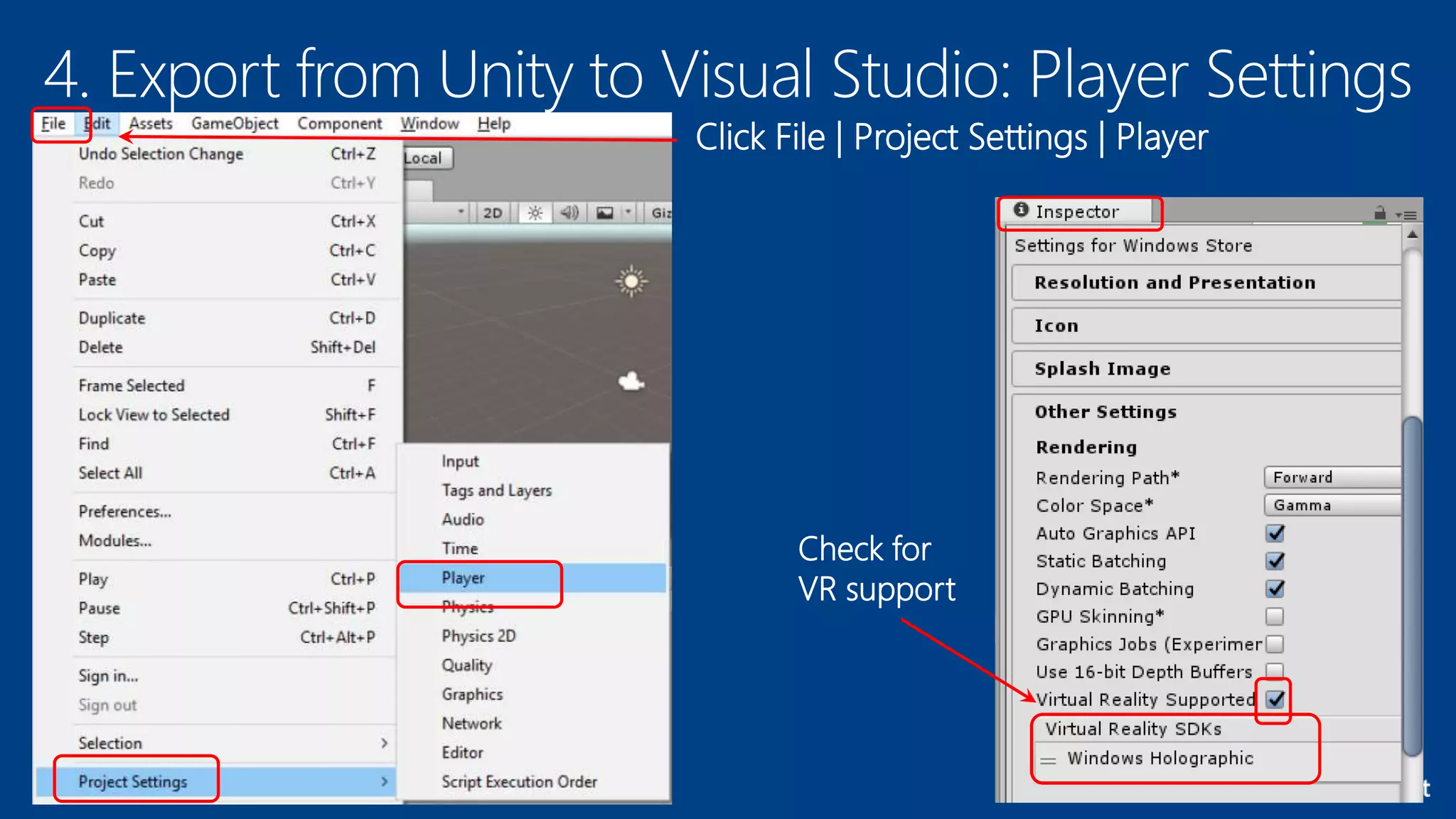This screenshot has height=819, width=1456.
Task: Collapse the Other Settings section
Action: click(1206, 412)
